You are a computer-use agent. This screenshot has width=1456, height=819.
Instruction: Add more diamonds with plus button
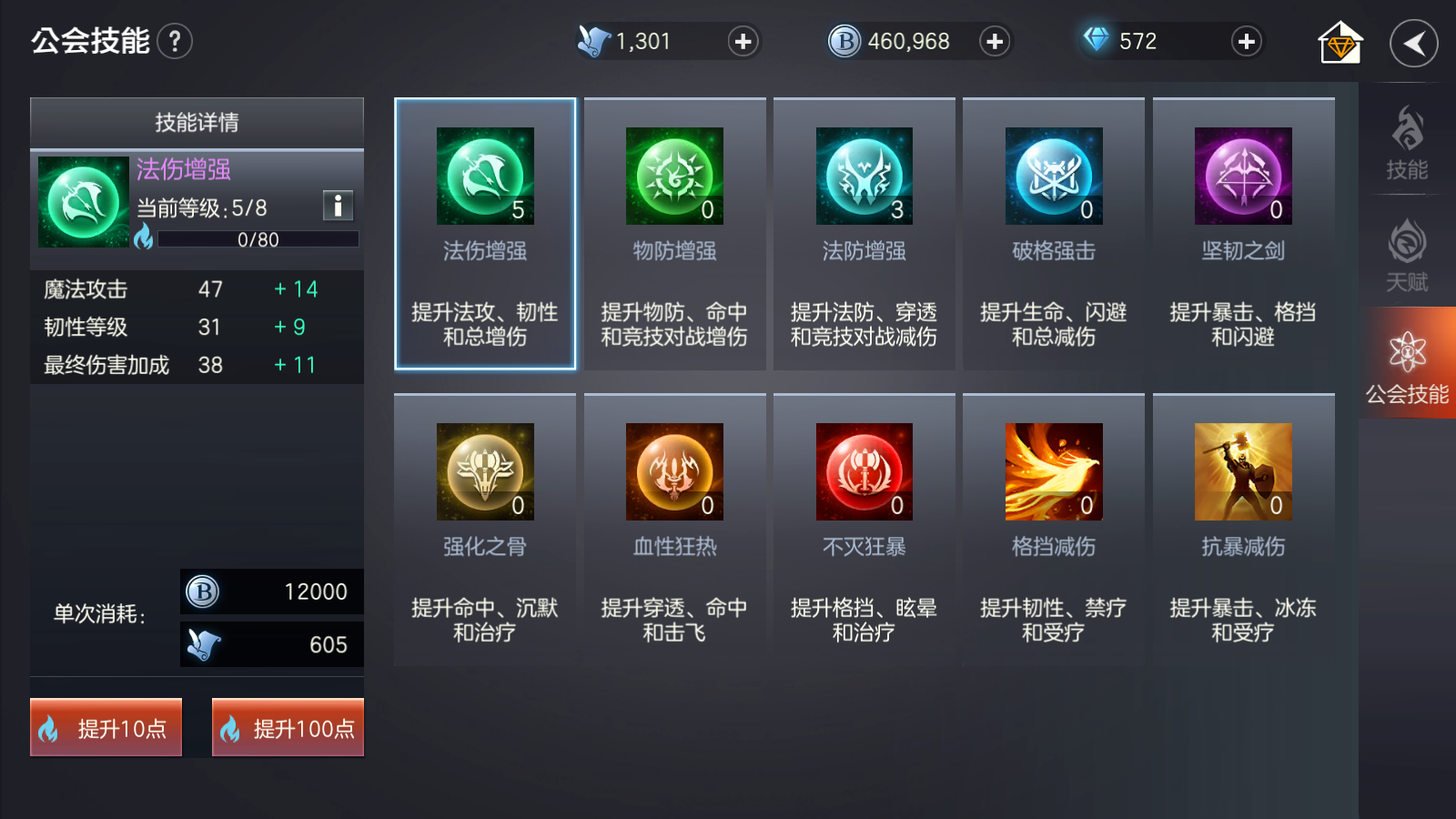click(x=1247, y=41)
